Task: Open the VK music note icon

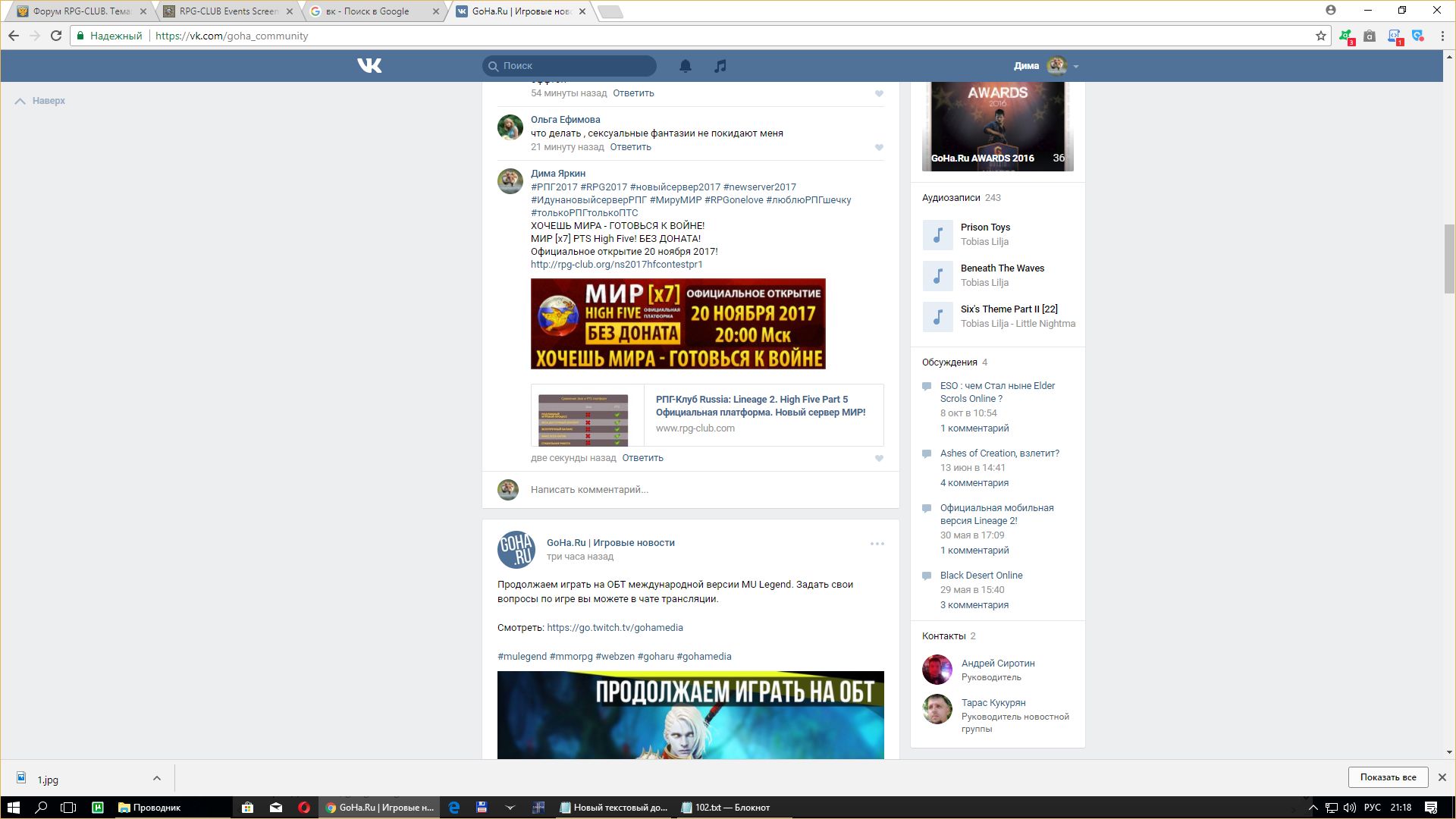Action: click(x=720, y=66)
